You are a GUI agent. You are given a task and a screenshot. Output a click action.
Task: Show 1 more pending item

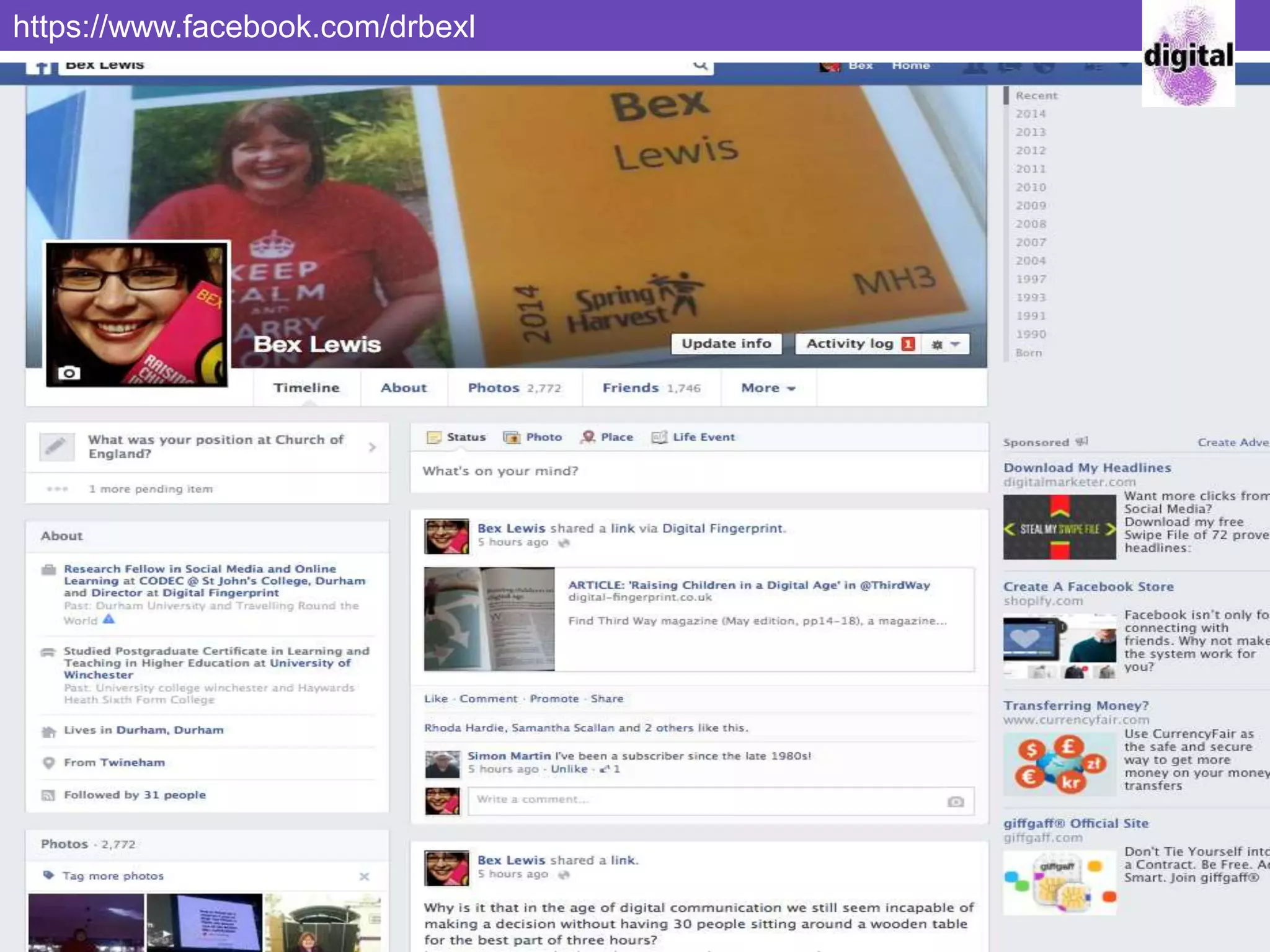click(x=150, y=489)
